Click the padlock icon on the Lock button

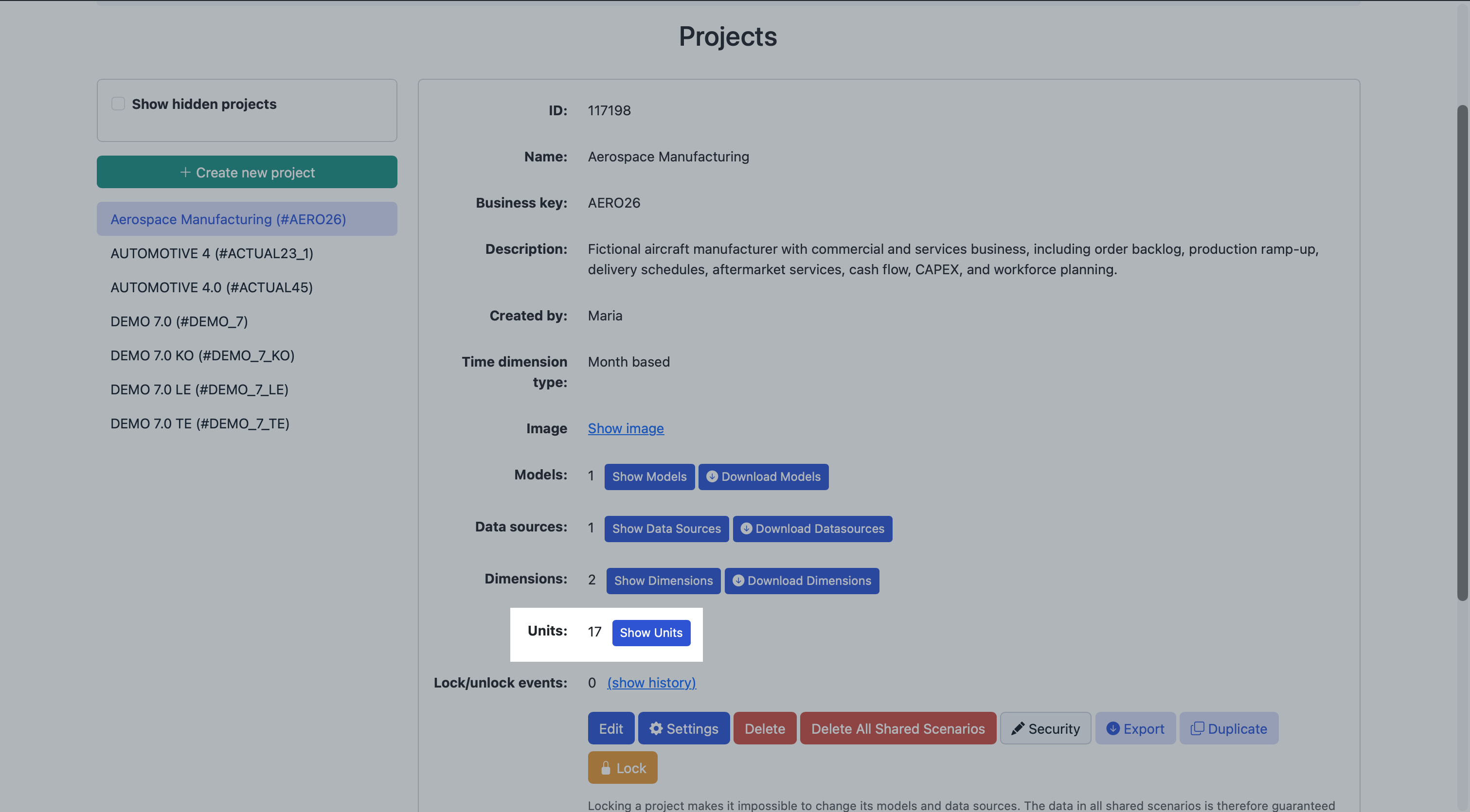606,767
